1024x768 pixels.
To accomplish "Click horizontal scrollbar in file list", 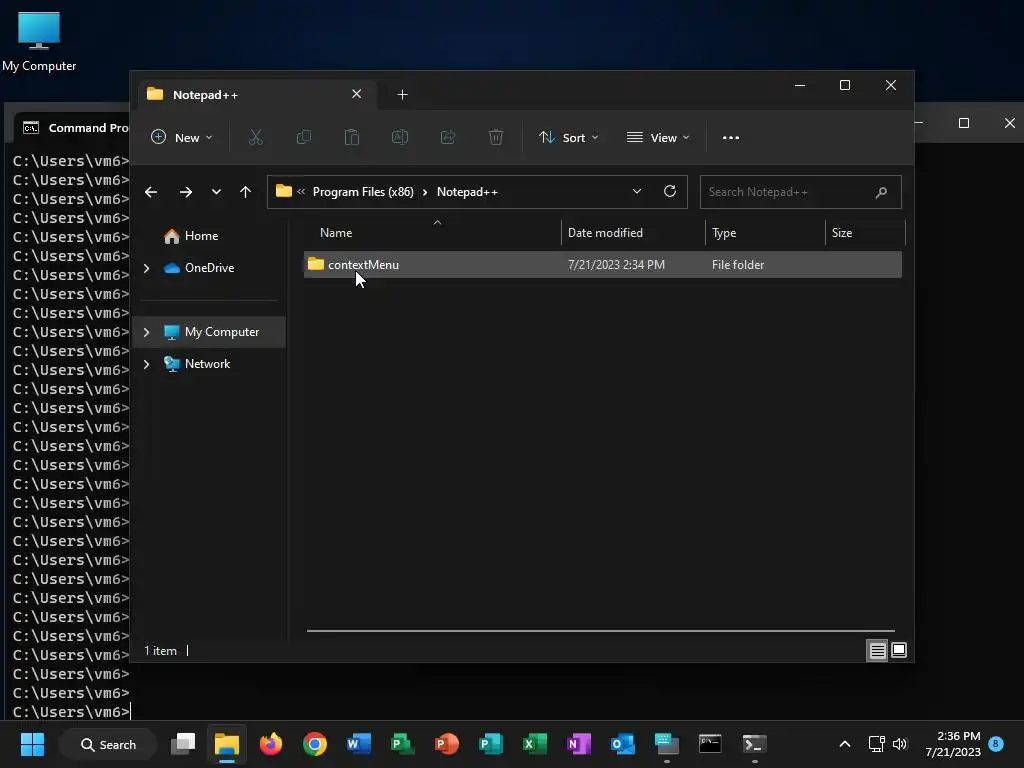I will point(600,631).
